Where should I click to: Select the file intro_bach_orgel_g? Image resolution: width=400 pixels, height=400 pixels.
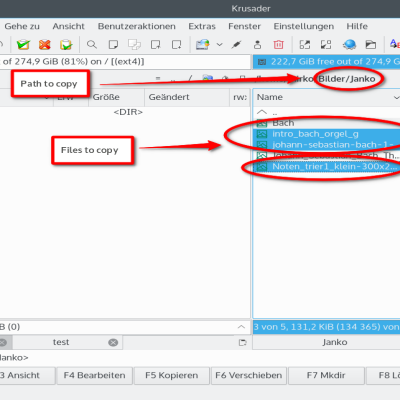327,134
